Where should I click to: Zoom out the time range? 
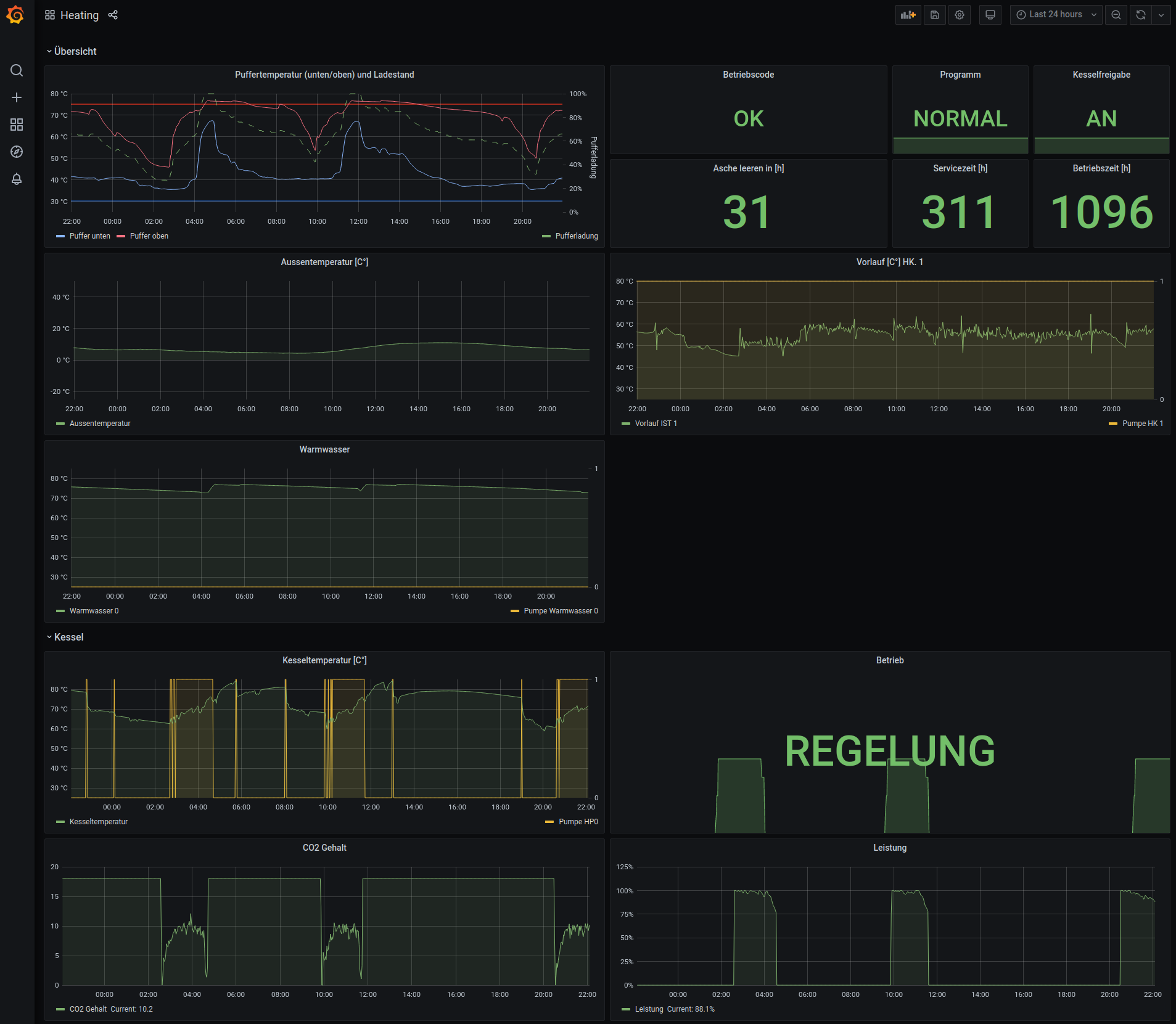[1116, 15]
